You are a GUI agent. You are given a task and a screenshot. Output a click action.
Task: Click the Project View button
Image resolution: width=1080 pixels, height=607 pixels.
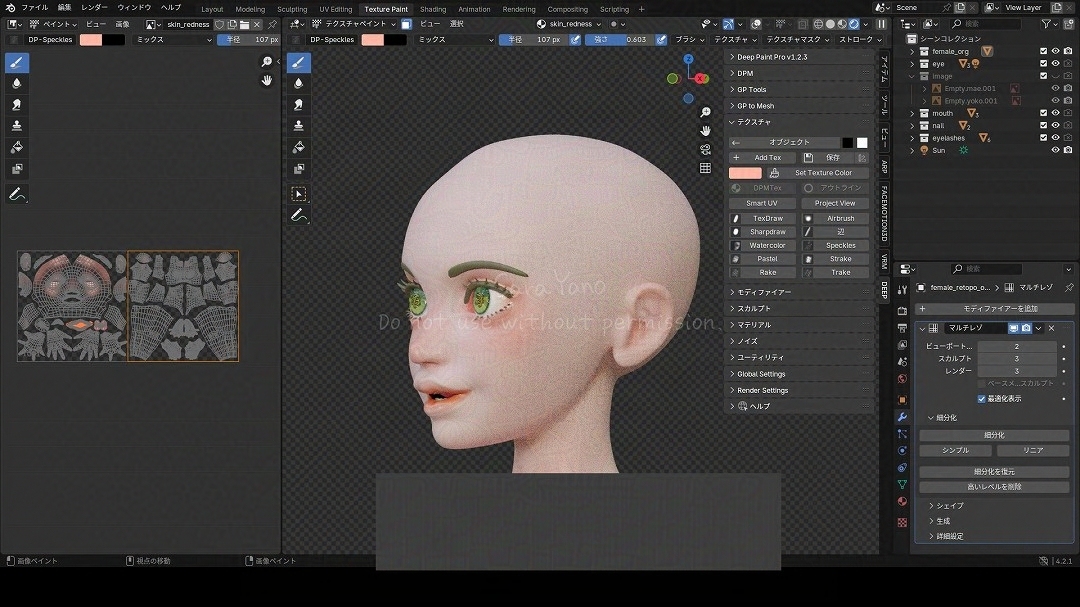pos(835,203)
